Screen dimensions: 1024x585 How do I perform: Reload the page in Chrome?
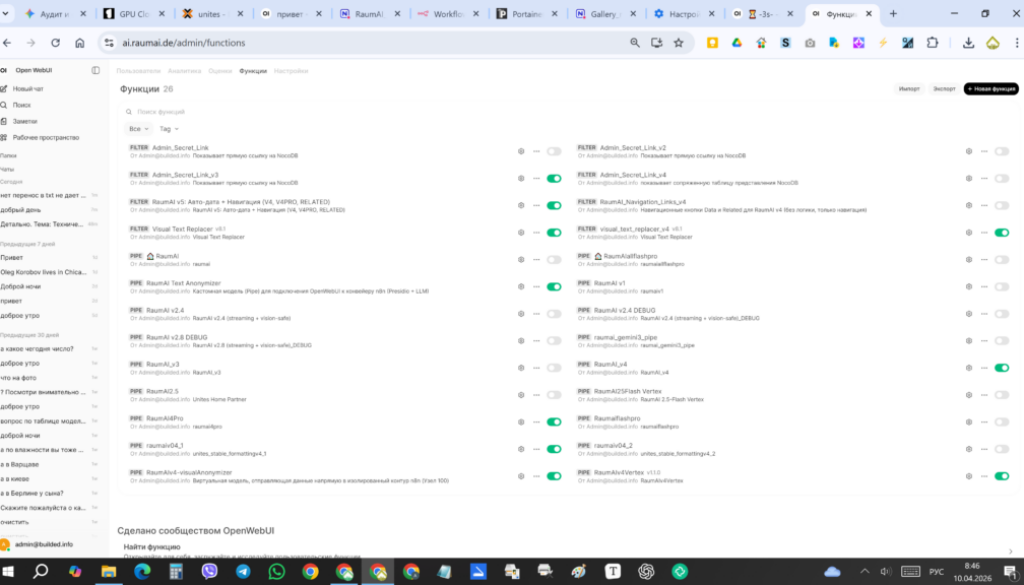(56, 42)
